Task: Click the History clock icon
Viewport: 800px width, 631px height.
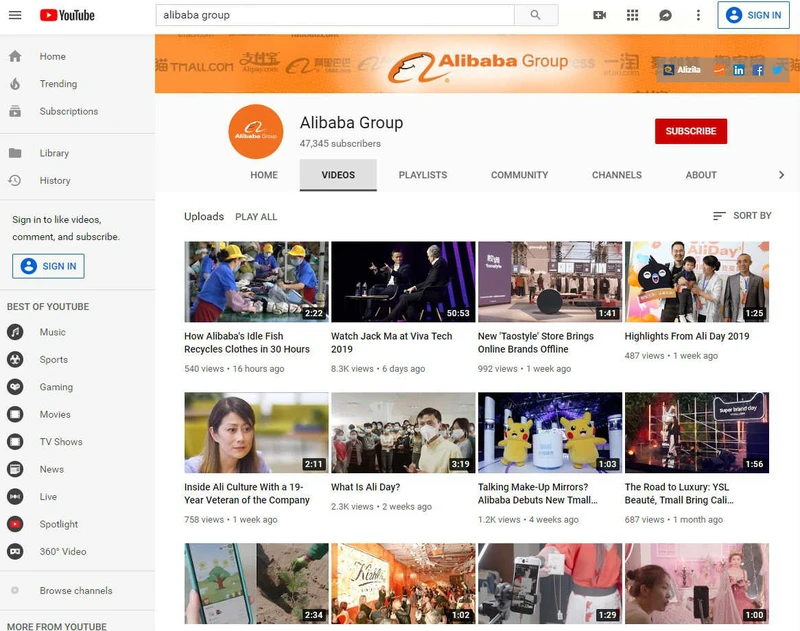Action: 15,180
